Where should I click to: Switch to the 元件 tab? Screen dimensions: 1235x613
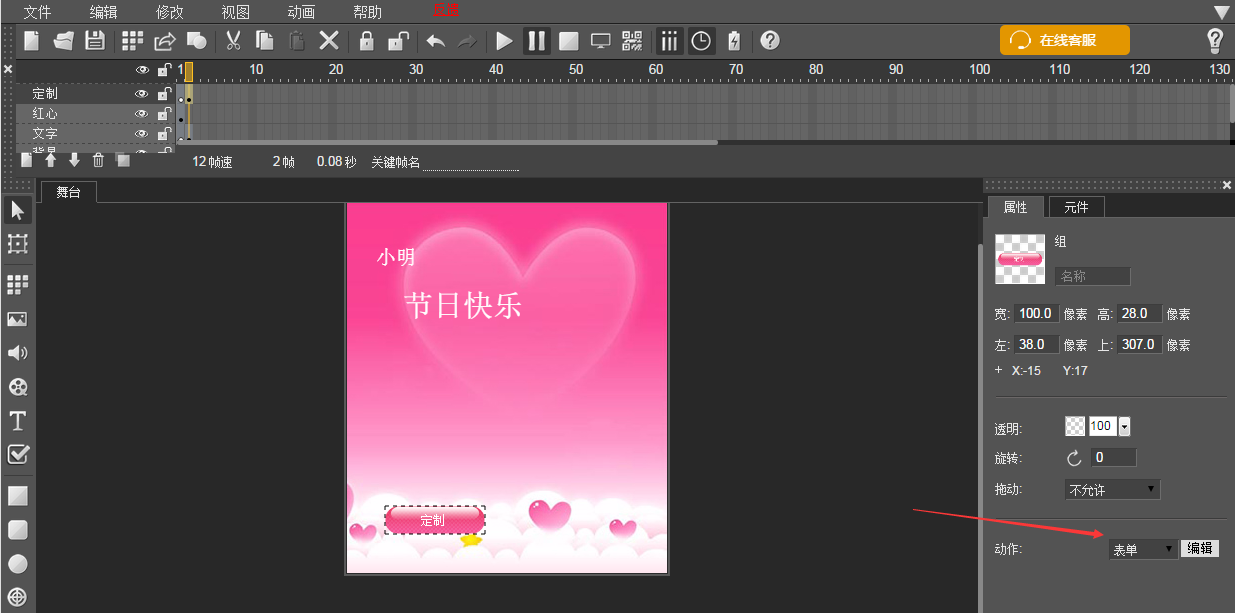point(1076,207)
